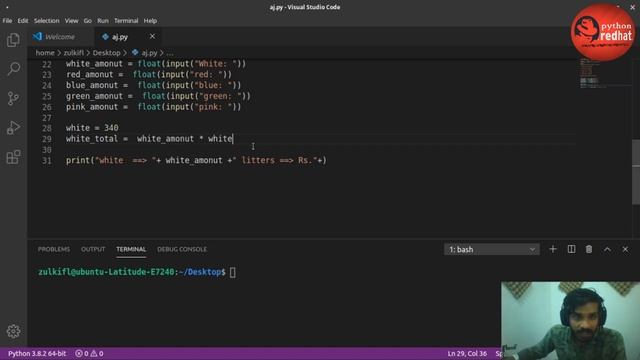
Task: Switch to the PROBLEMS panel tab
Action: 54,249
